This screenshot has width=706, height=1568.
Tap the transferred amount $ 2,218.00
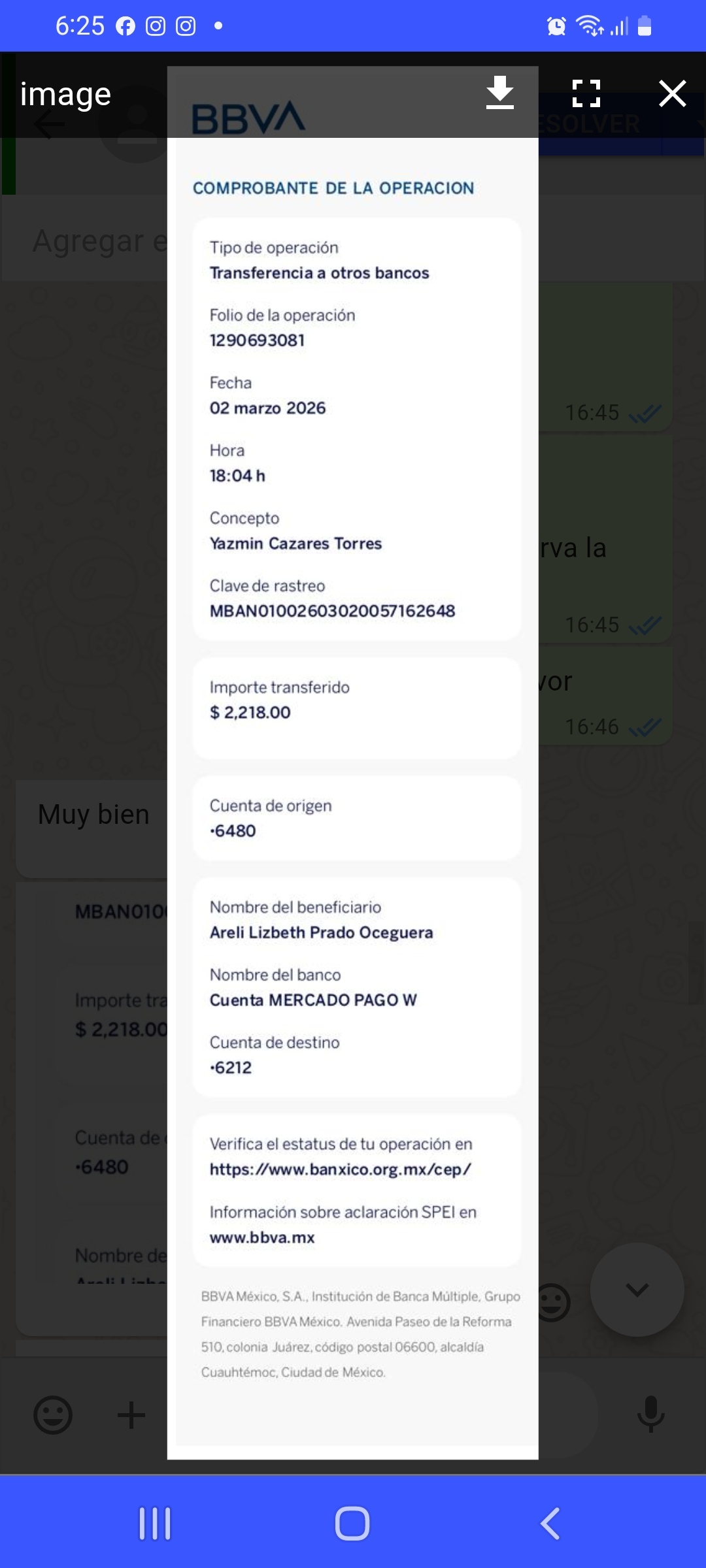(x=250, y=713)
